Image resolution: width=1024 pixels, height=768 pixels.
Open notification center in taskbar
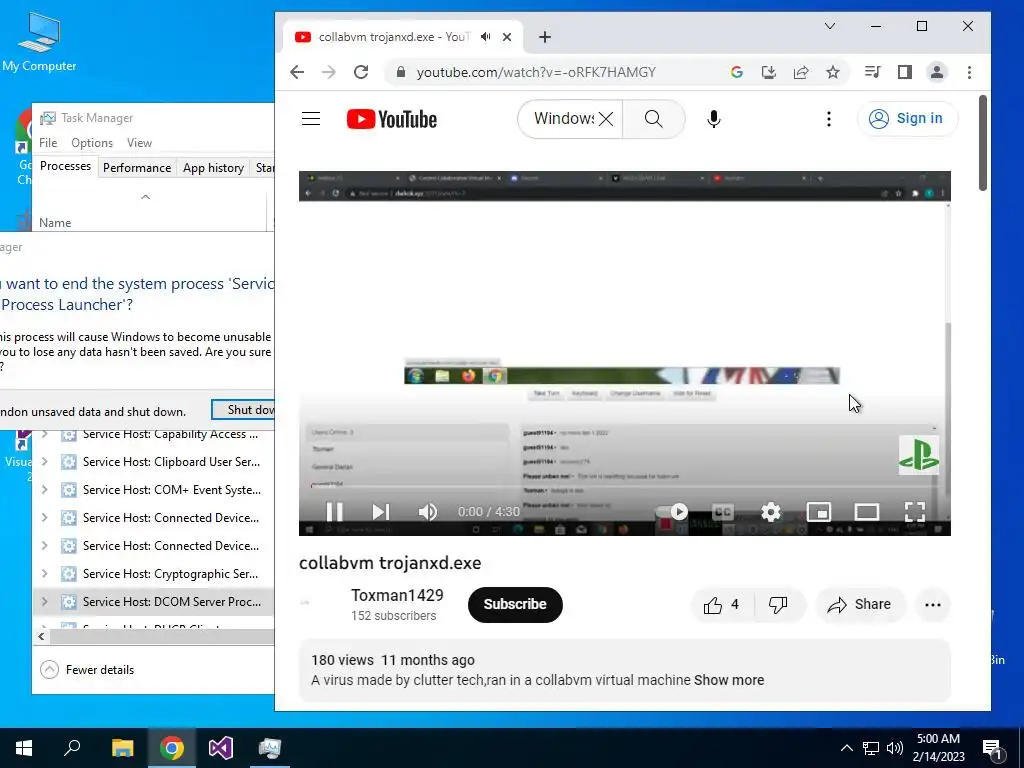point(992,748)
